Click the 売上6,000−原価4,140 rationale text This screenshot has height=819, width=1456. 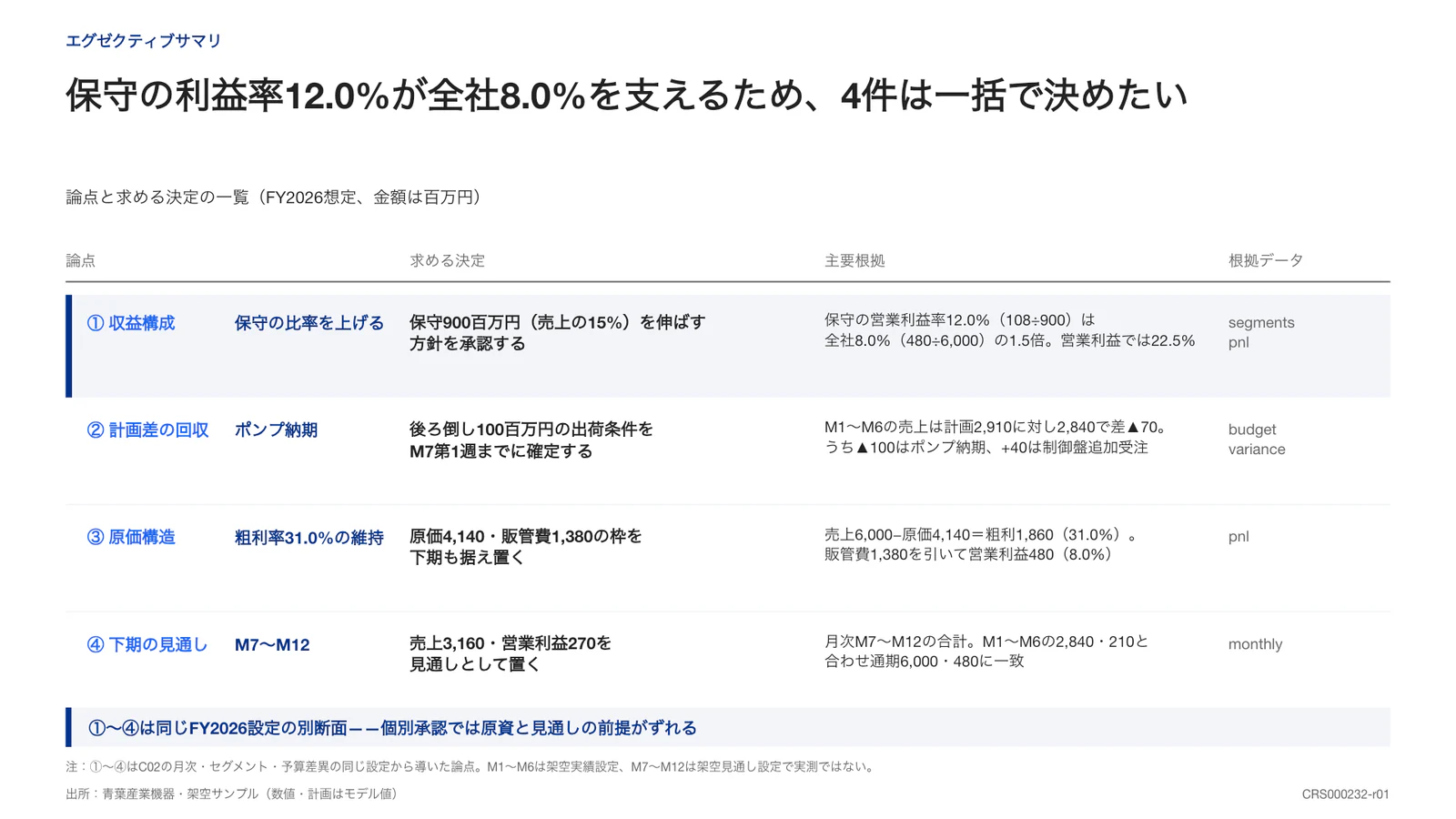tap(981, 544)
